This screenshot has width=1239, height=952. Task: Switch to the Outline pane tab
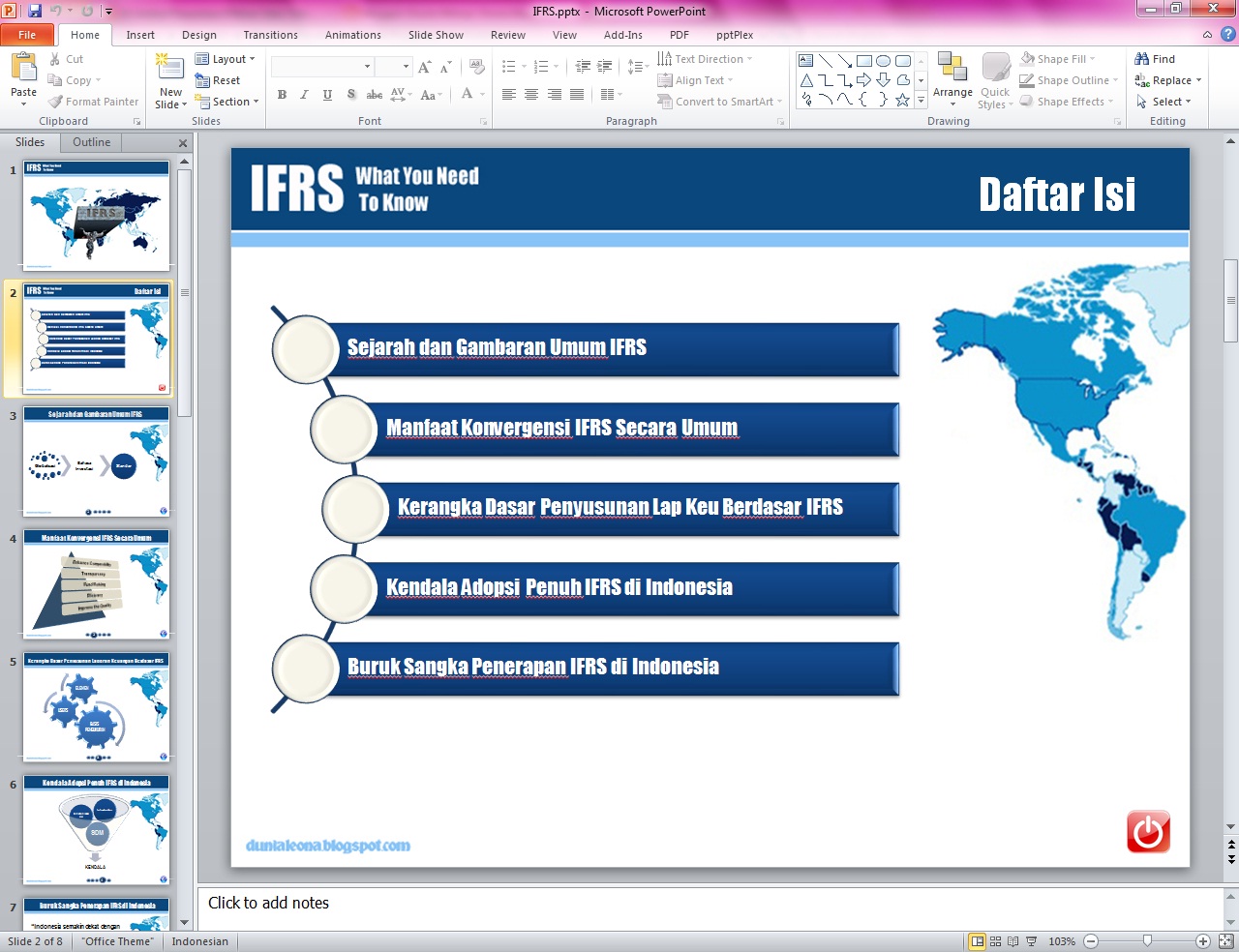[91, 142]
